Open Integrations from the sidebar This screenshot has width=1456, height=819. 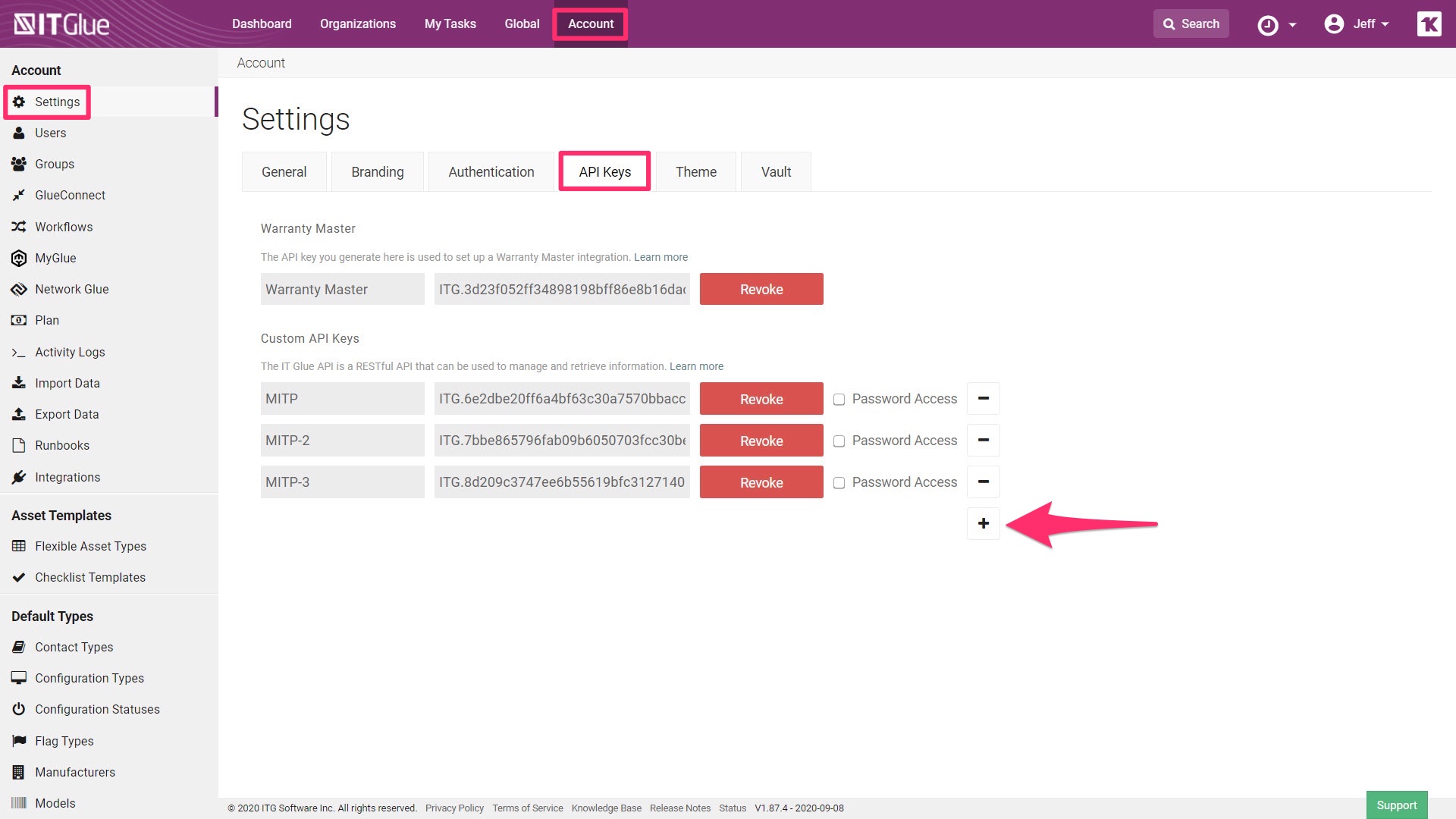click(67, 477)
